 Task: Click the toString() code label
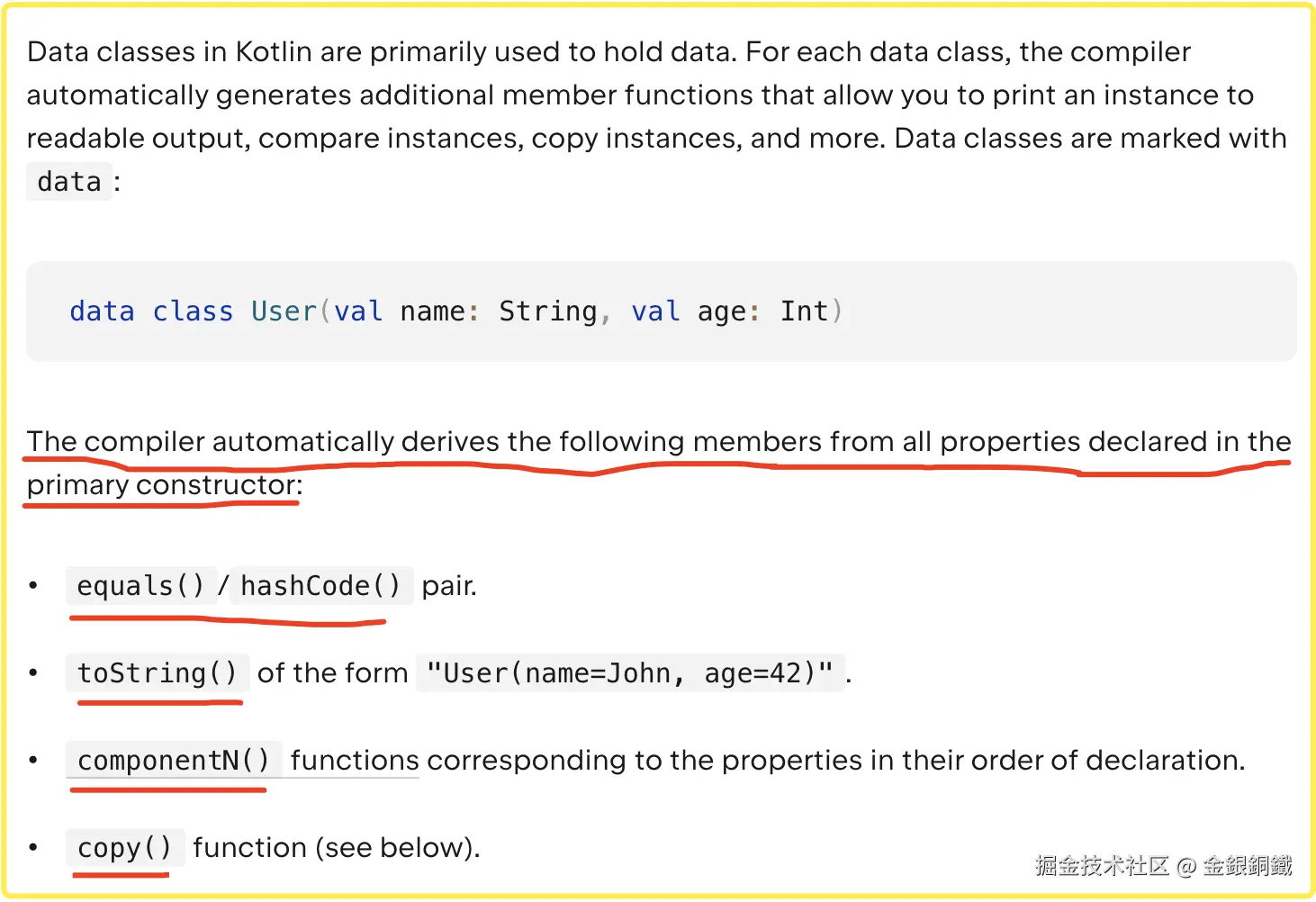(158, 673)
